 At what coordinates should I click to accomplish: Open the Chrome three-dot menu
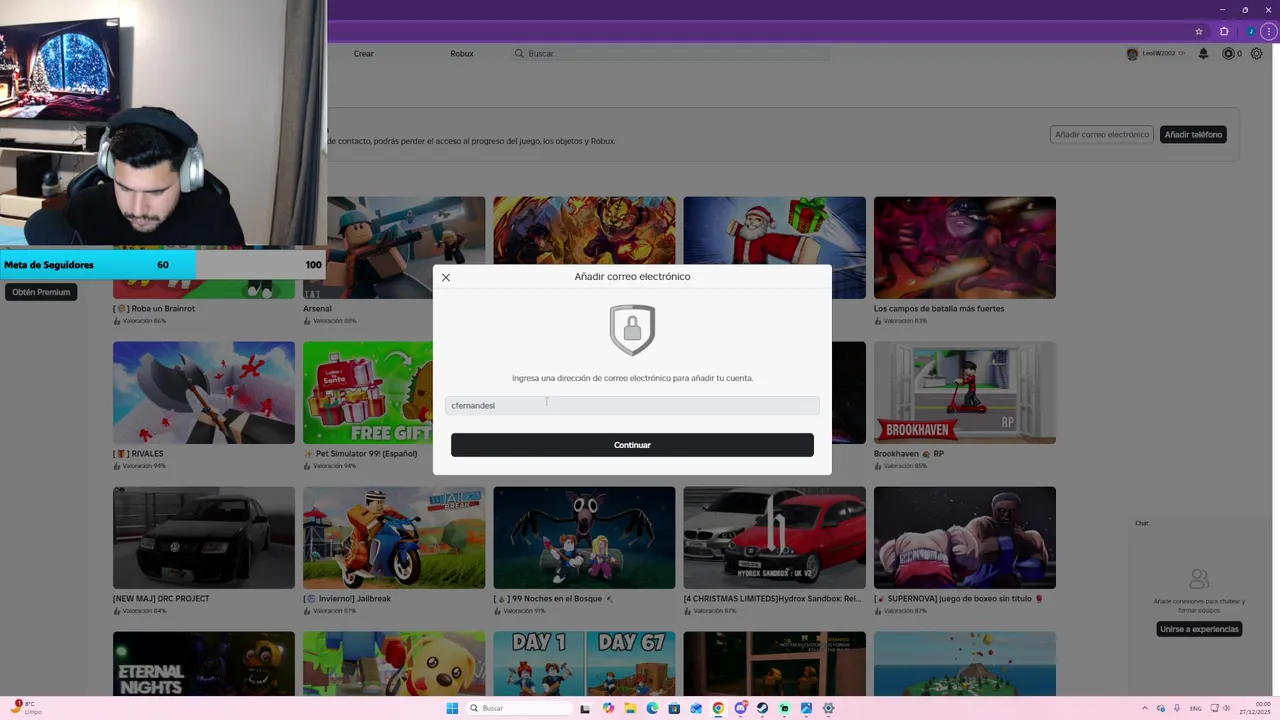[x=1270, y=31]
